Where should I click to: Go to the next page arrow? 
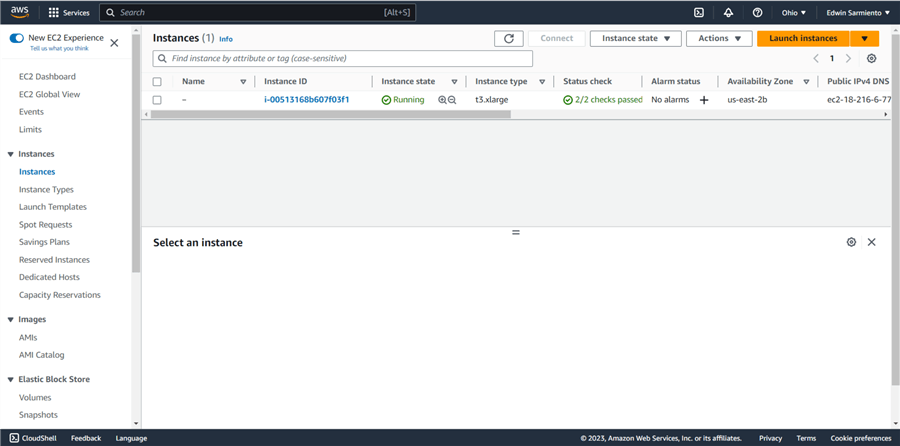(x=848, y=59)
